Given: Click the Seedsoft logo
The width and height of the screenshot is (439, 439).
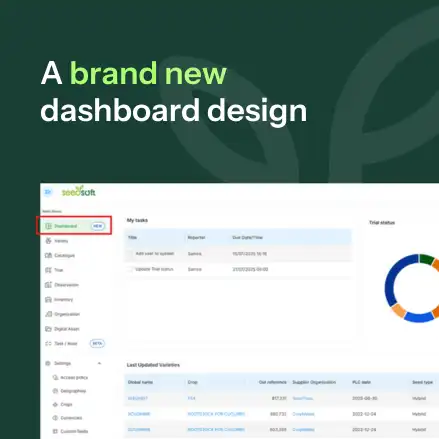Looking at the screenshot, I should [79, 191].
